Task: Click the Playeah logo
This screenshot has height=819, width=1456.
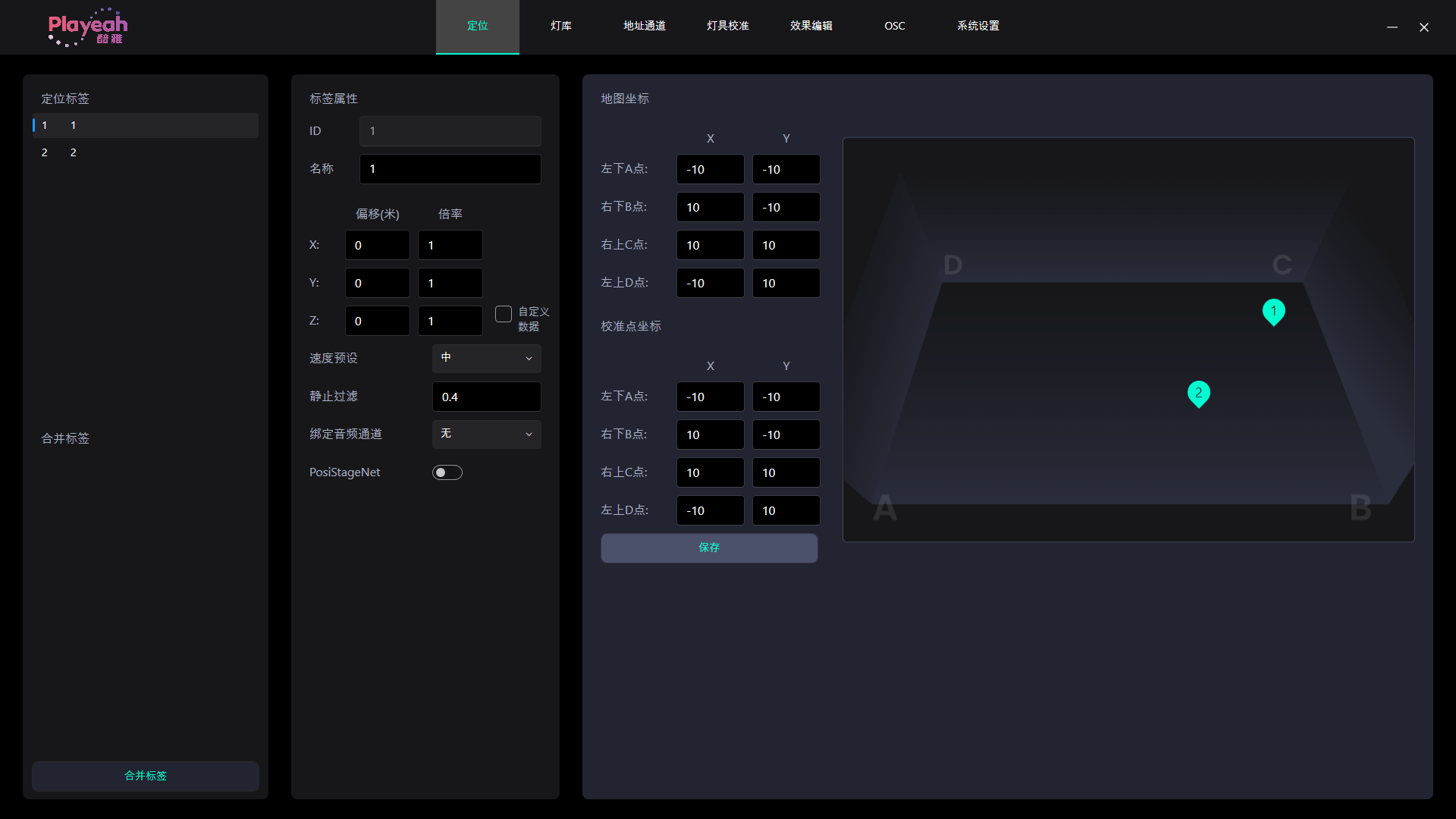Action: [x=87, y=27]
